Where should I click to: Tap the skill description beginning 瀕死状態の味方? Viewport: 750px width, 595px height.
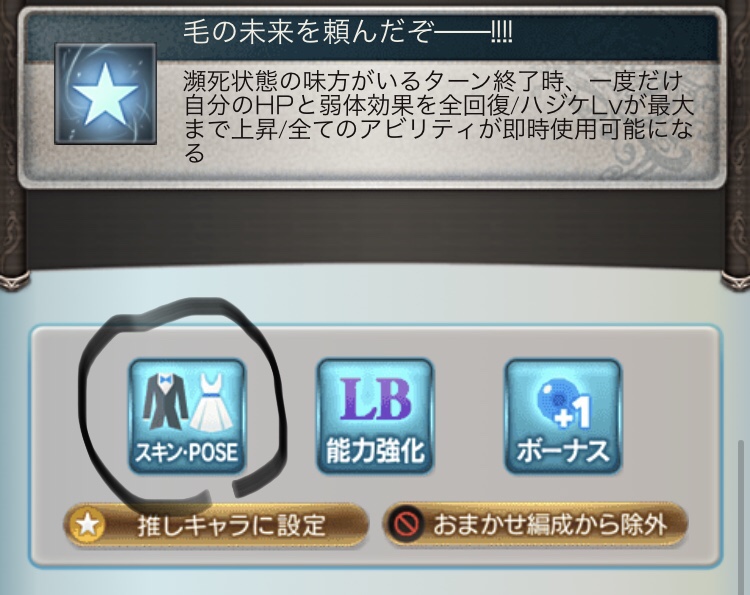437,117
